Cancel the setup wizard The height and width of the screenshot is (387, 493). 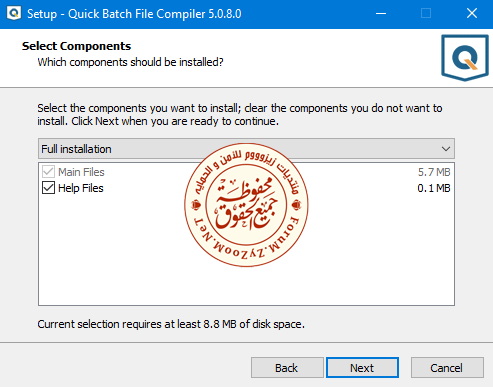tap(447, 368)
